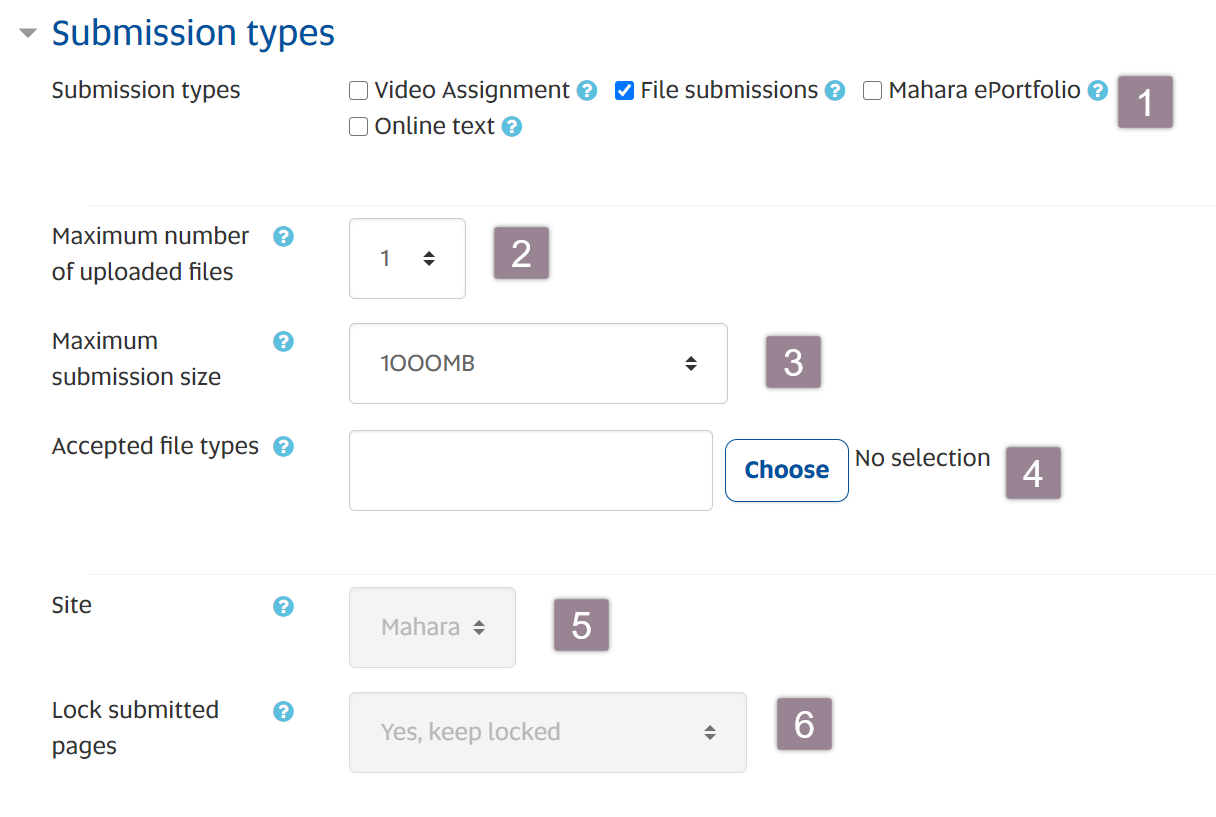Open help for Lock submitted pages

tap(283, 711)
